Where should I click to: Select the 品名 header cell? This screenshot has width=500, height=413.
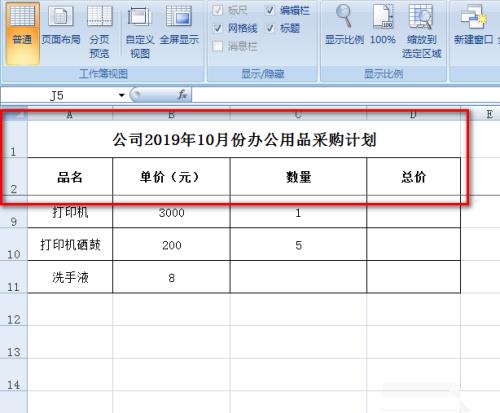point(70,176)
